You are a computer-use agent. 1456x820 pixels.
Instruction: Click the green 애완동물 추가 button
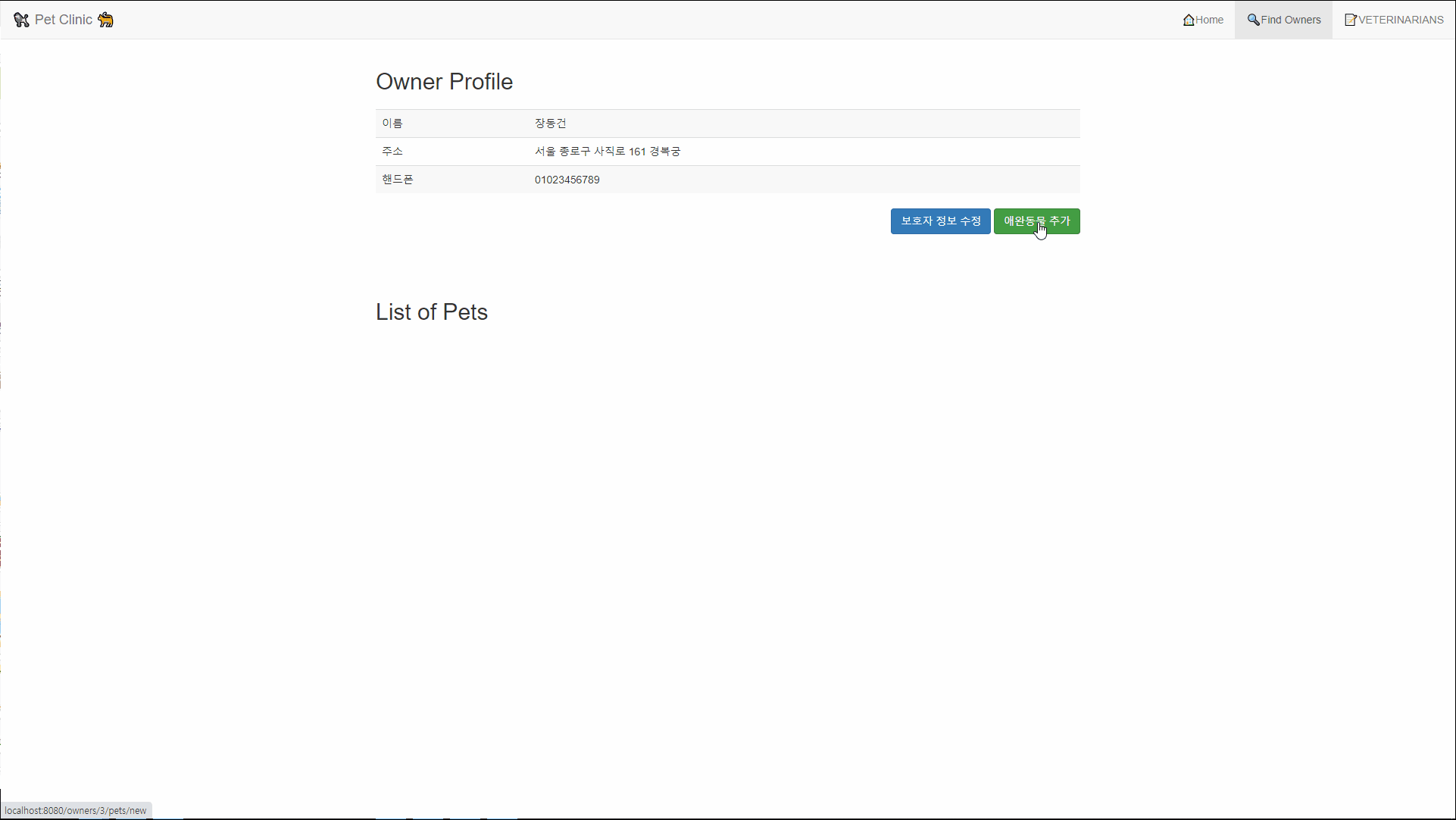[x=1036, y=221]
